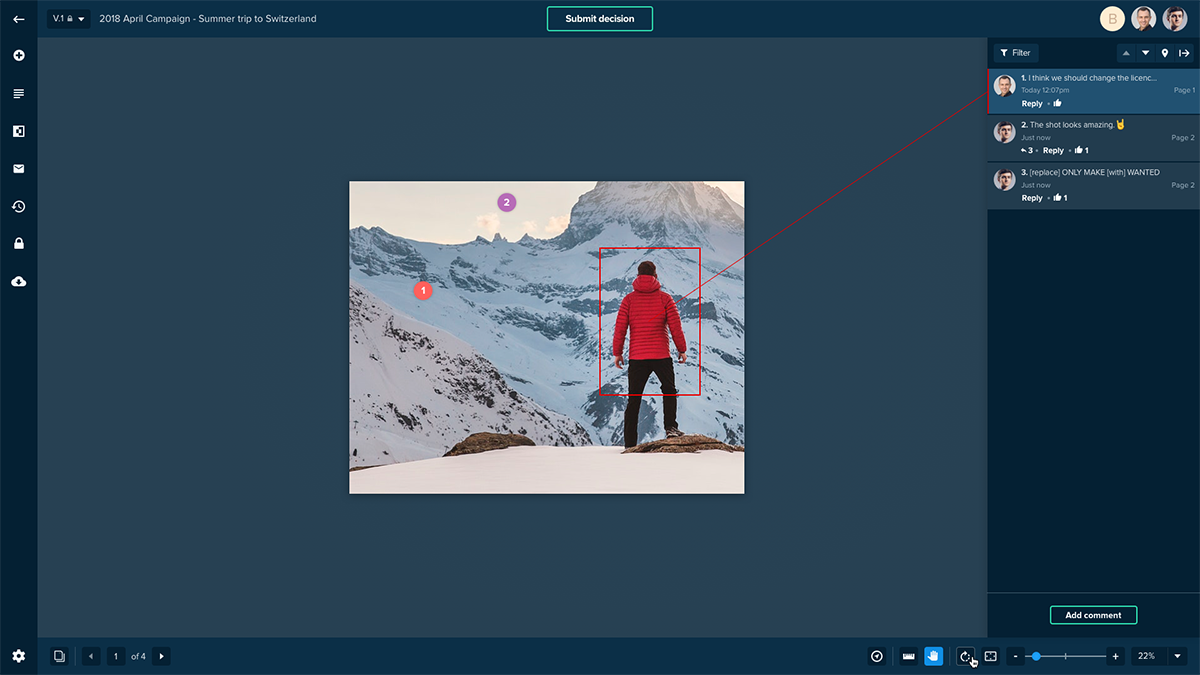The width and height of the screenshot is (1200, 675).
Task: Toggle comment pin markers with location icon
Action: click(1165, 53)
